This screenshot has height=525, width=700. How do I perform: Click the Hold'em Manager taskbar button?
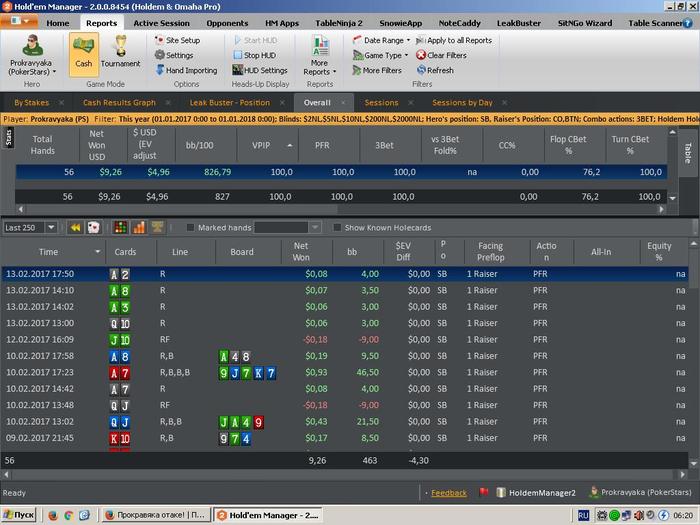(x=268, y=515)
